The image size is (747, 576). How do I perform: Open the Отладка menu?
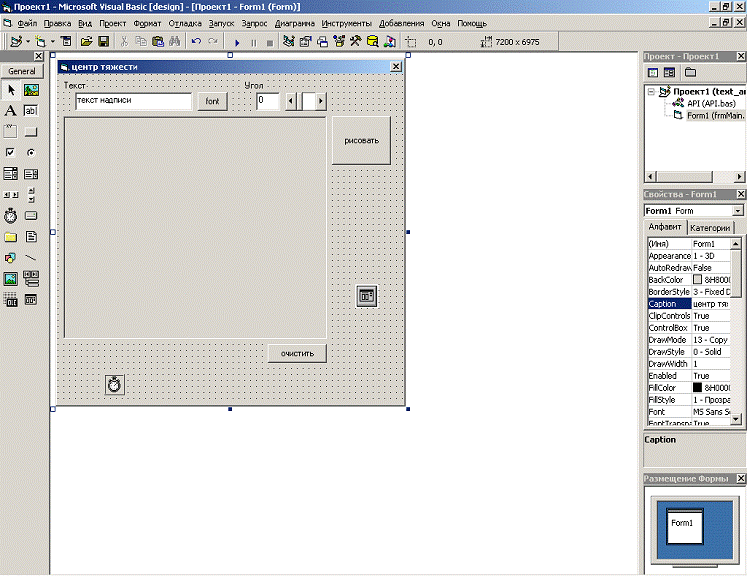[x=184, y=22]
